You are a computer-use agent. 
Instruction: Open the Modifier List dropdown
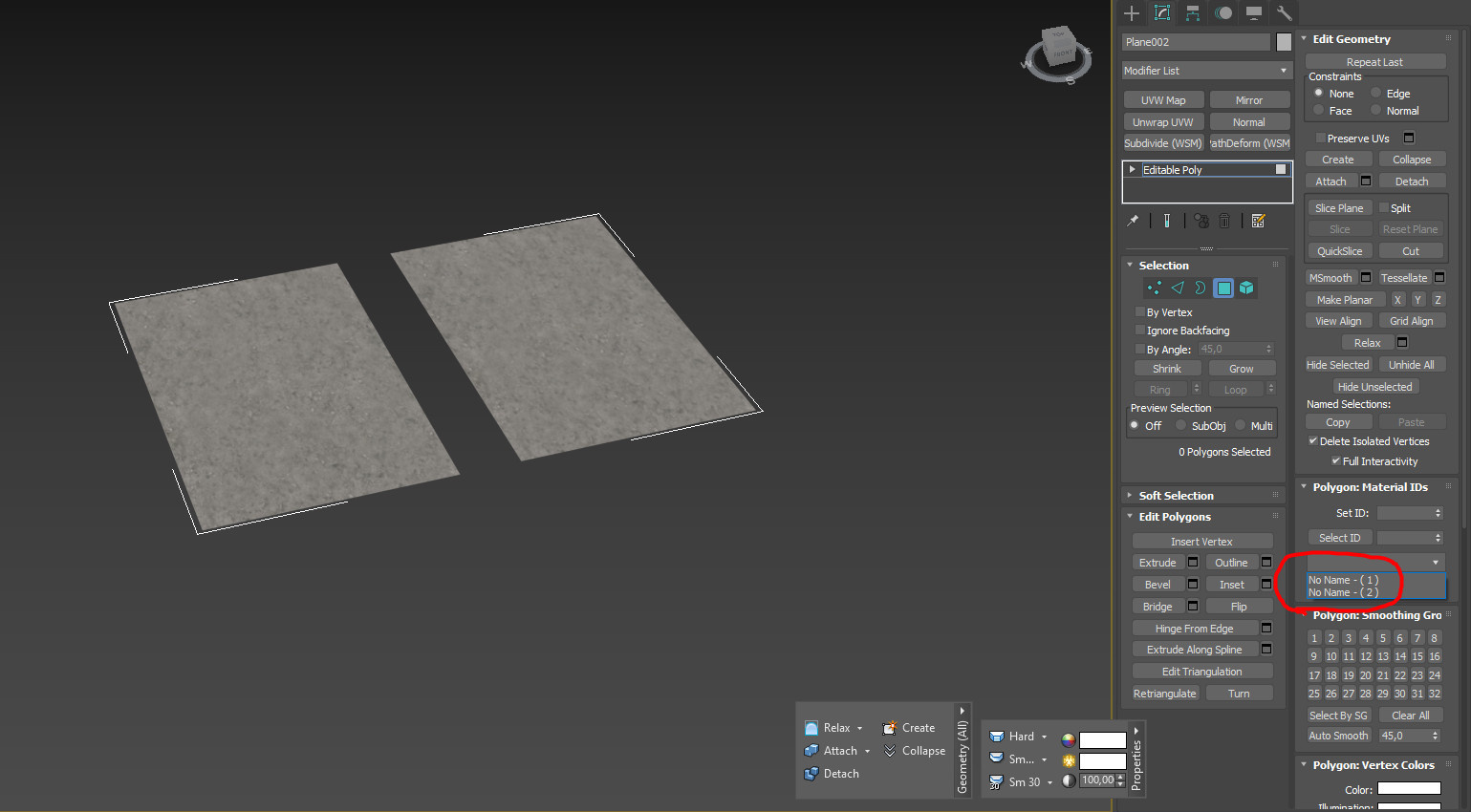(1207, 71)
